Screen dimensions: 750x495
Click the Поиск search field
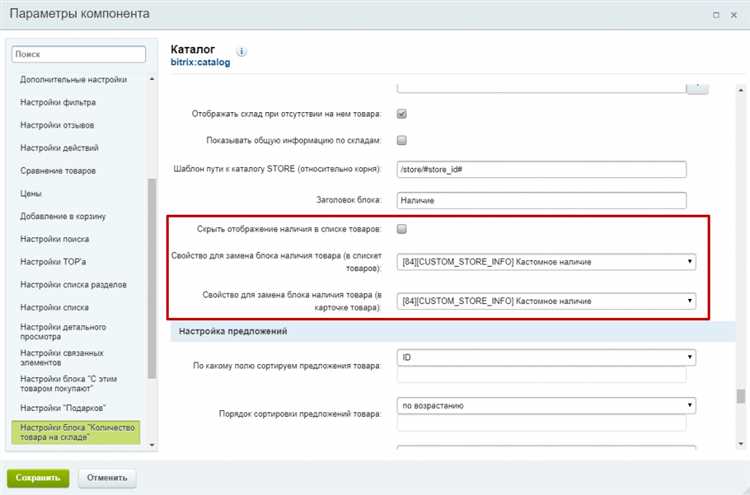(78, 54)
